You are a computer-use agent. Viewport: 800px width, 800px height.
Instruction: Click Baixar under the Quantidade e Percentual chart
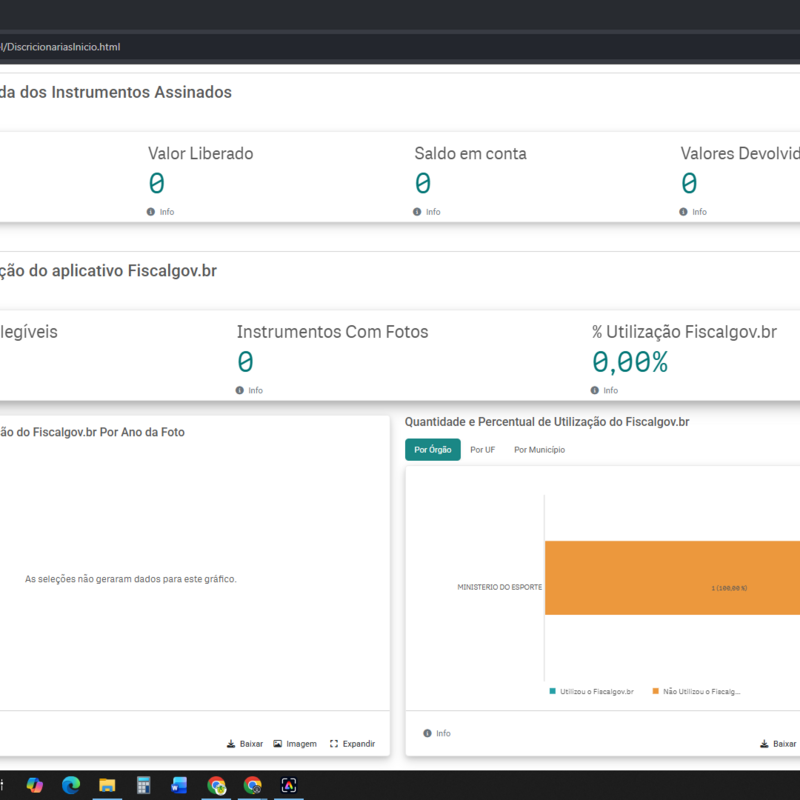(x=778, y=744)
